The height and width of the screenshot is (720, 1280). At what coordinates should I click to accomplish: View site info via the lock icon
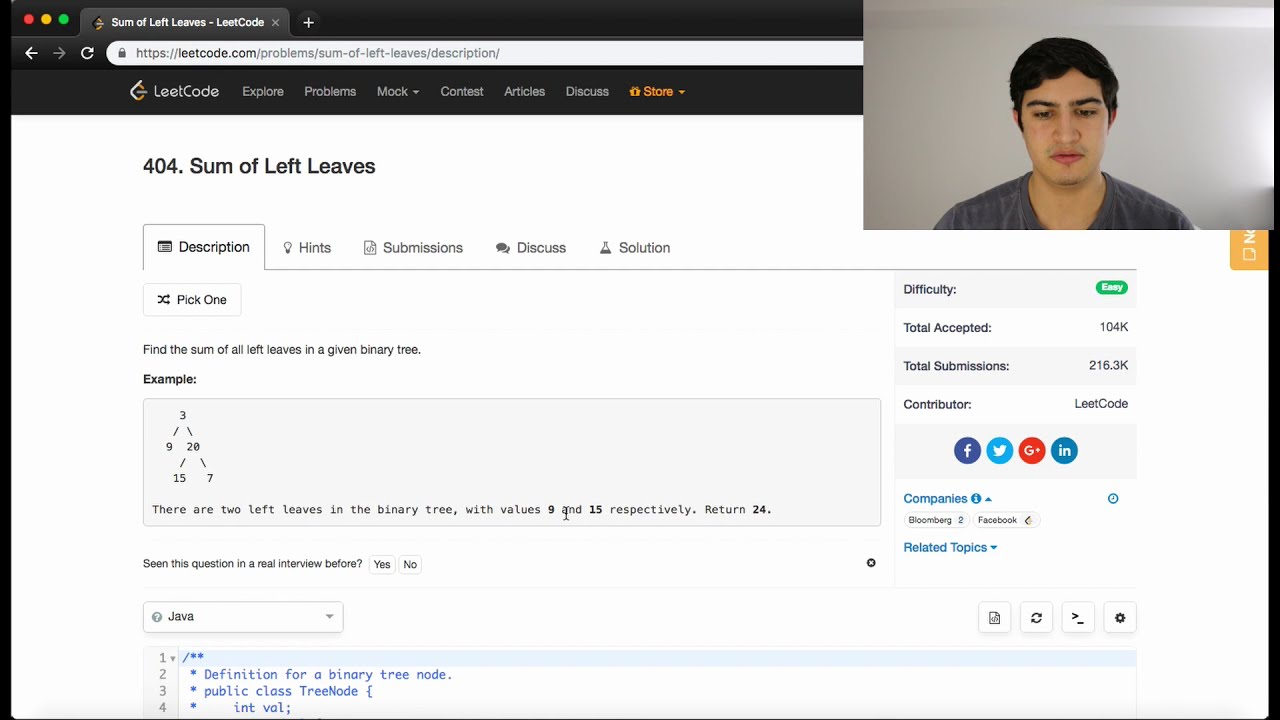pos(122,53)
